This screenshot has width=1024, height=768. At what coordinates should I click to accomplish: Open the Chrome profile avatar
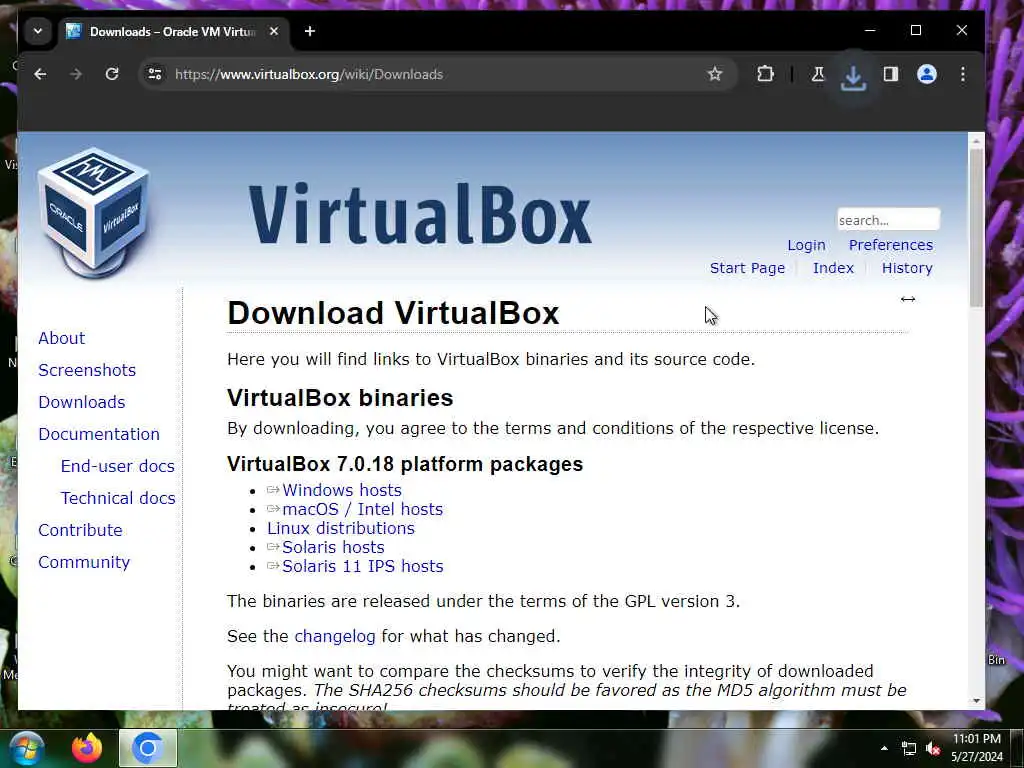point(927,74)
